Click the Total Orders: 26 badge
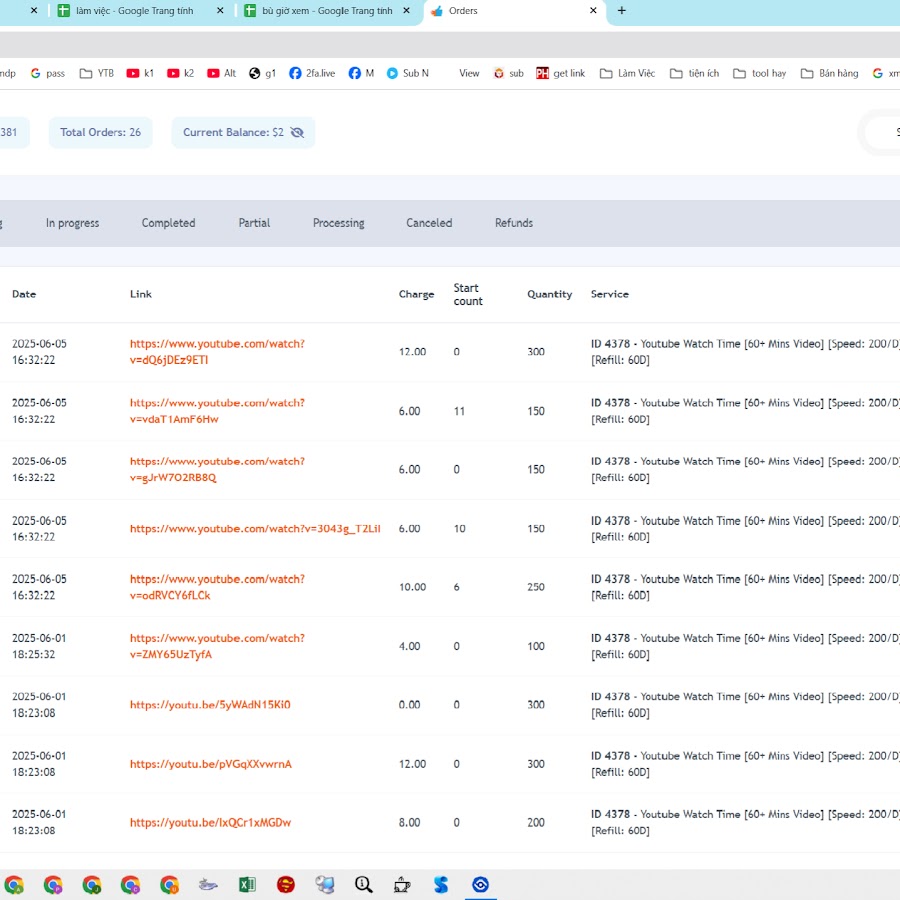Screen dimensions: 900x900 [100, 133]
